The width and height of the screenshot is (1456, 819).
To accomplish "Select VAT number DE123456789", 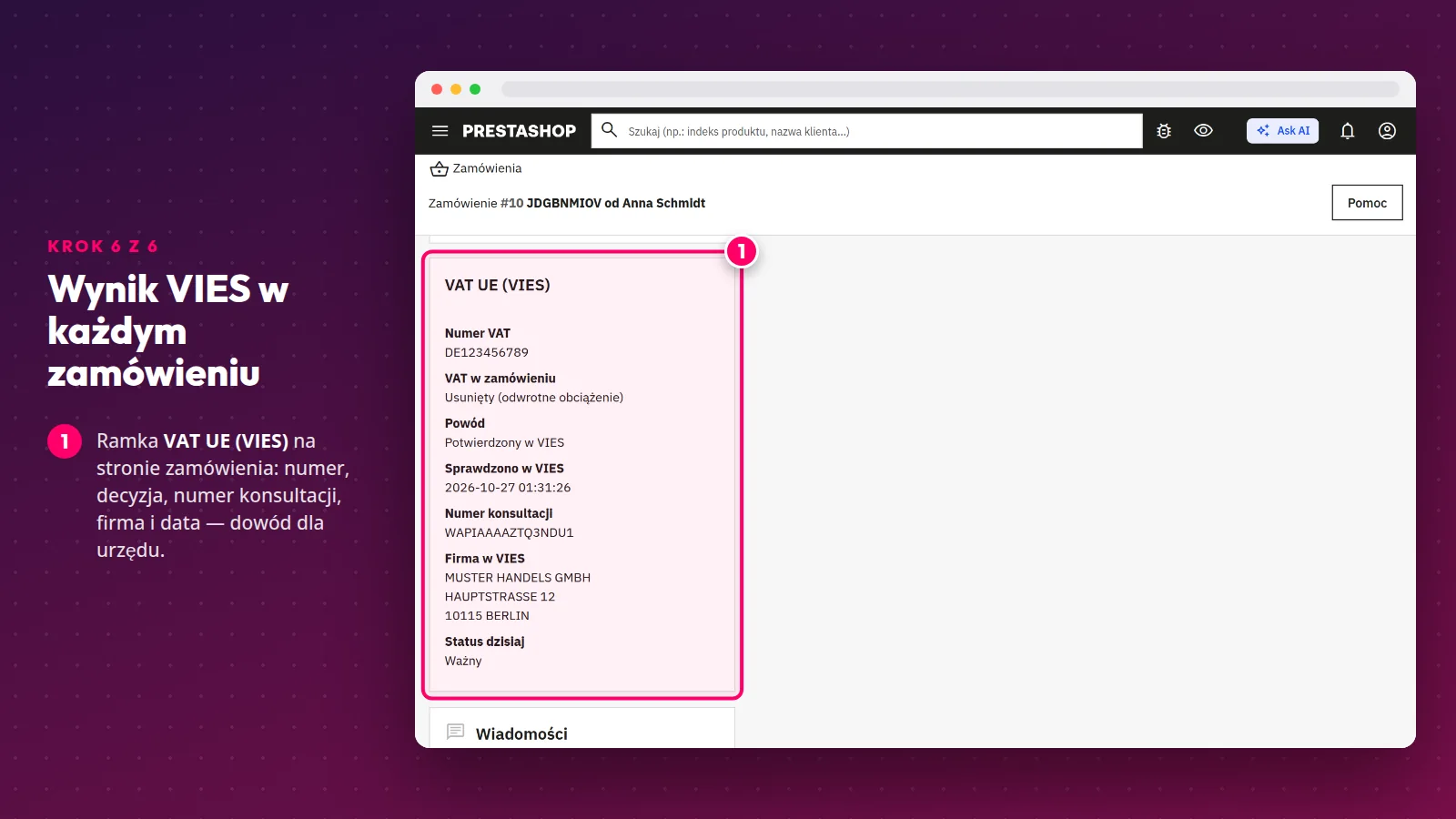I will 487,352.
